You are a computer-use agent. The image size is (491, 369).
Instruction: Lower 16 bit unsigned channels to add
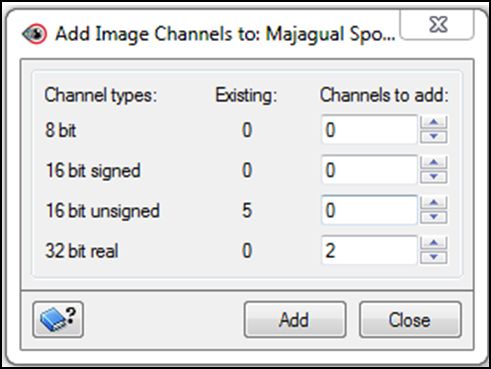(433, 217)
